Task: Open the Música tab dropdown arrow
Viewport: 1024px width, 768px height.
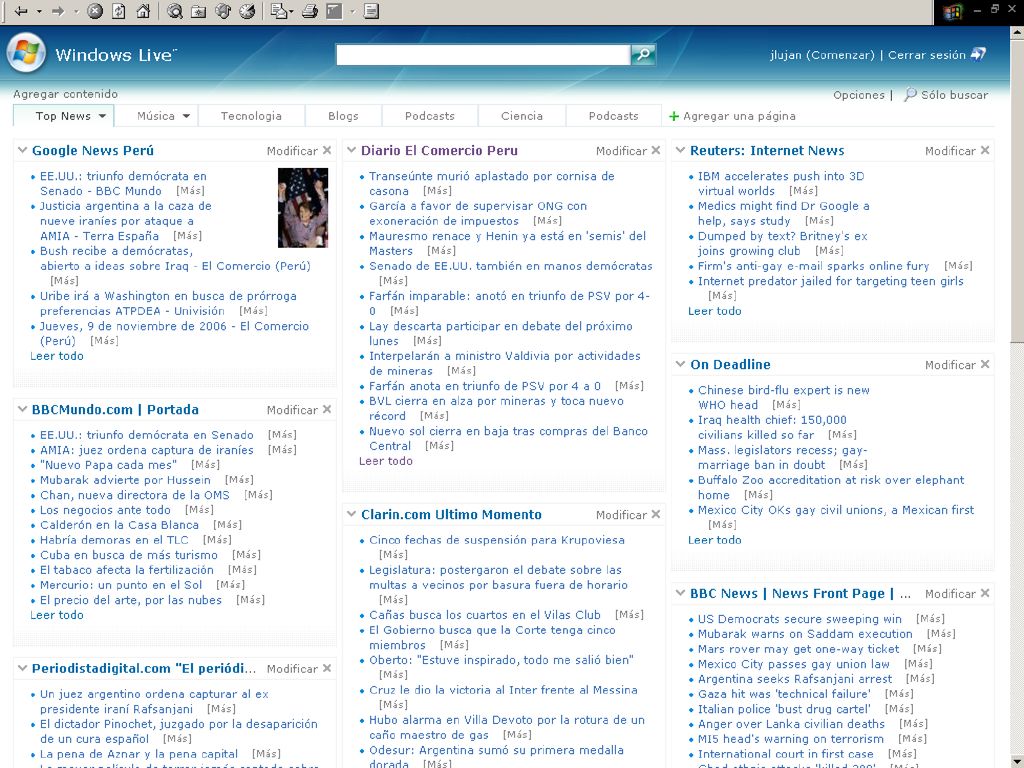Action: (x=186, y=116)
